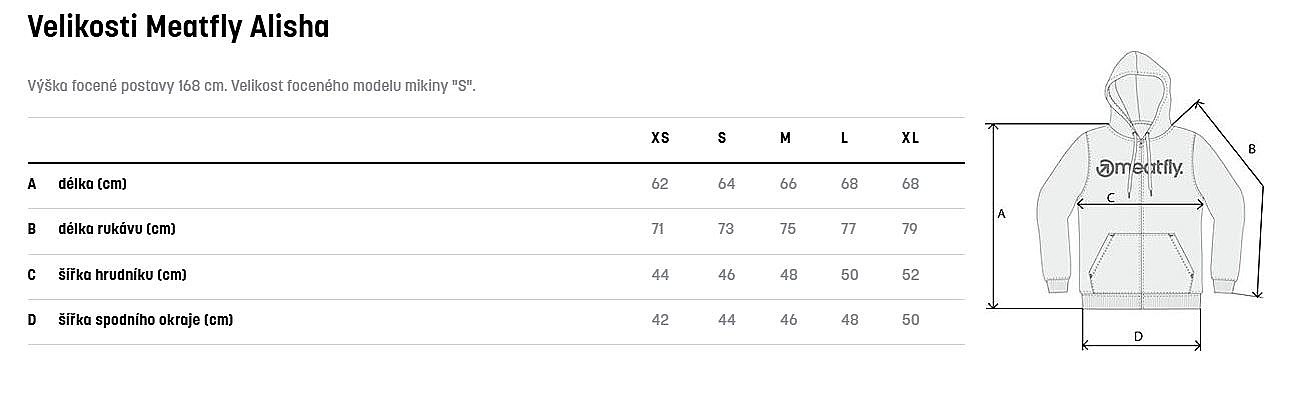Click the 'šířka spodního okraje (cm)' row label
Screen dimensions: 1289x397
[x=146, y=320]
